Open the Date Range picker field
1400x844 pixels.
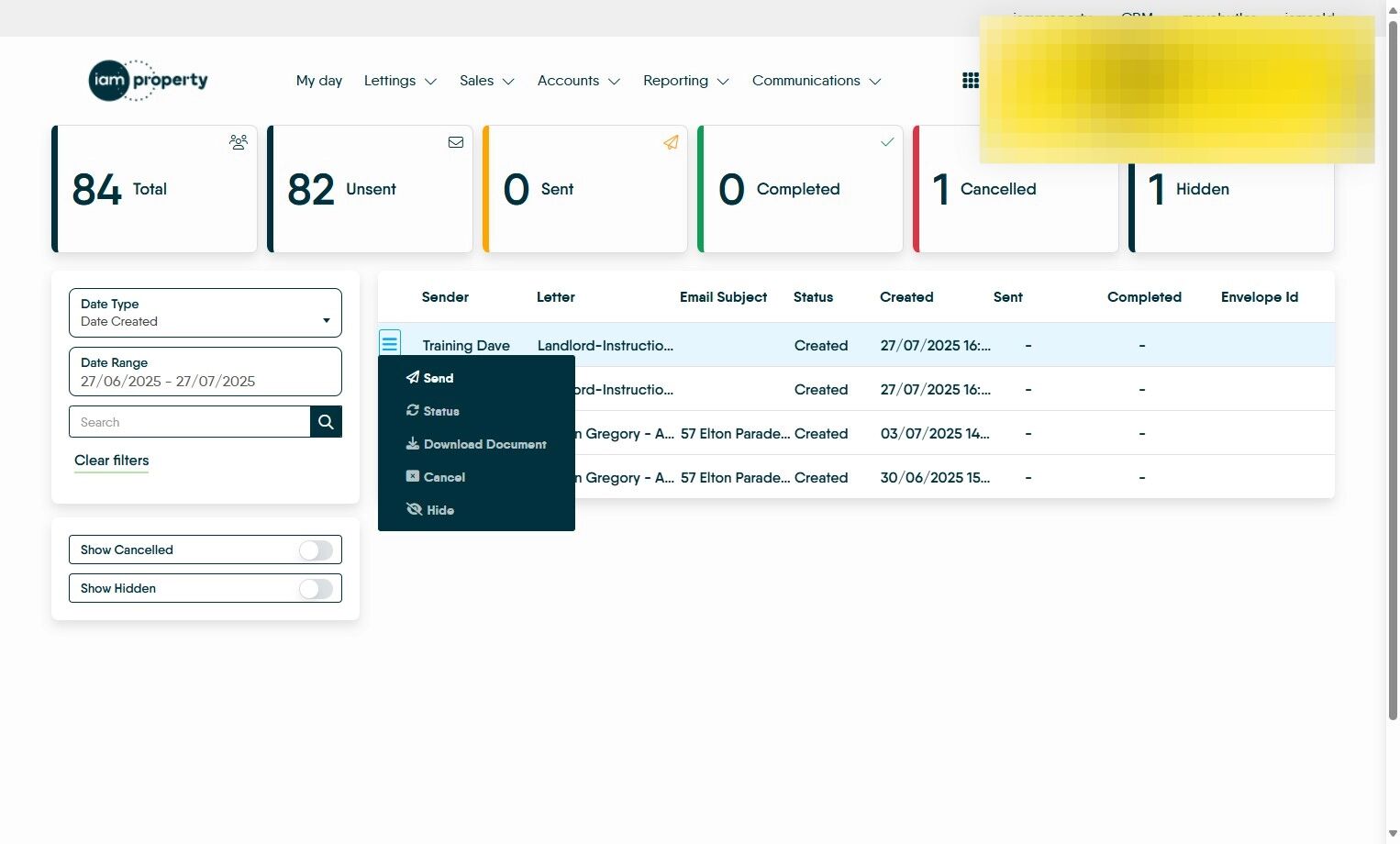click(x=206, y=372)
